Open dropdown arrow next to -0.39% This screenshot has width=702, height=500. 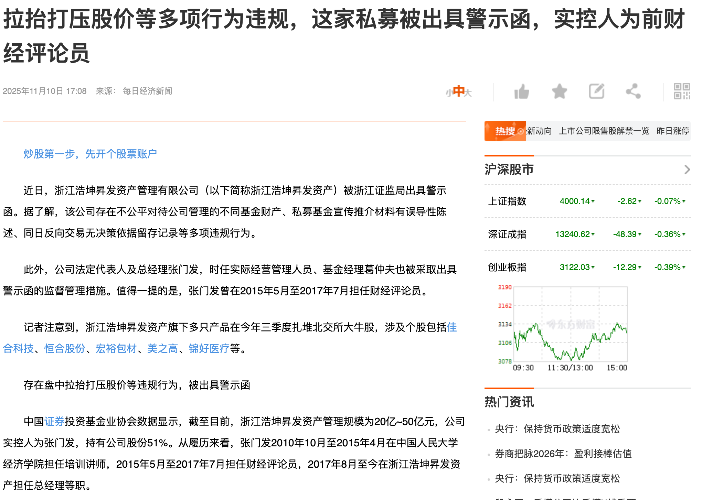point(684,267)
